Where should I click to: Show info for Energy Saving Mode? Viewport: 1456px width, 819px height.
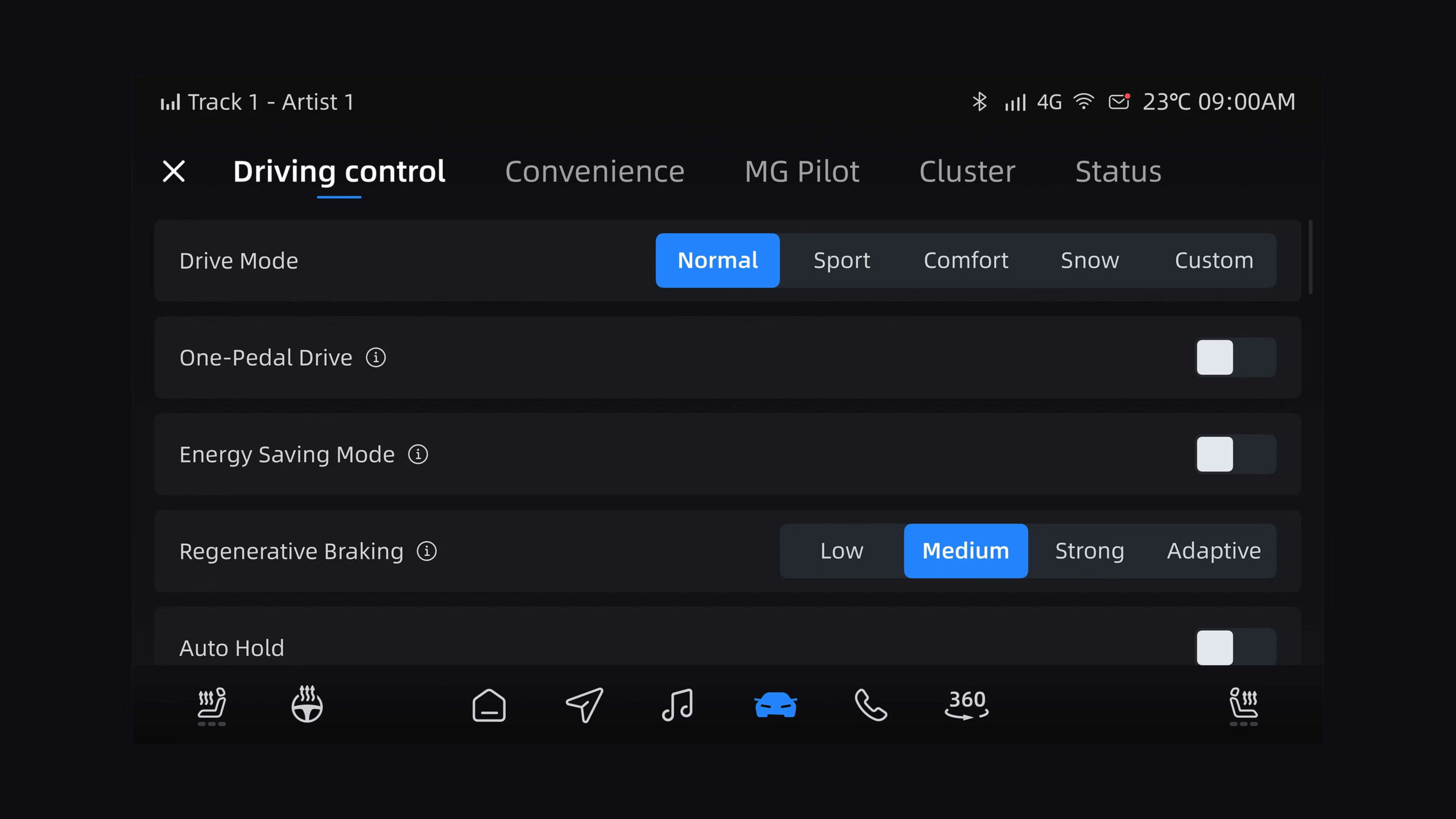(x=418, y=454)
